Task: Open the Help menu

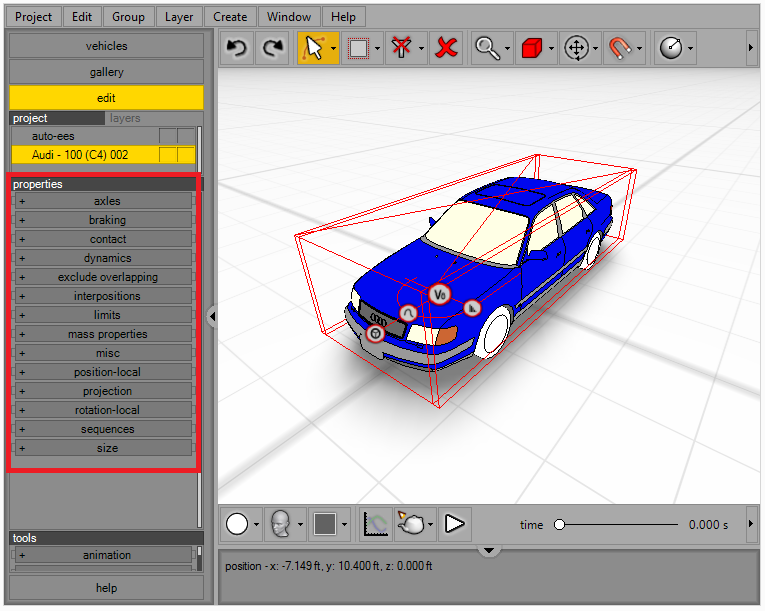Action: pyautogui.click(x=343, y=17)
